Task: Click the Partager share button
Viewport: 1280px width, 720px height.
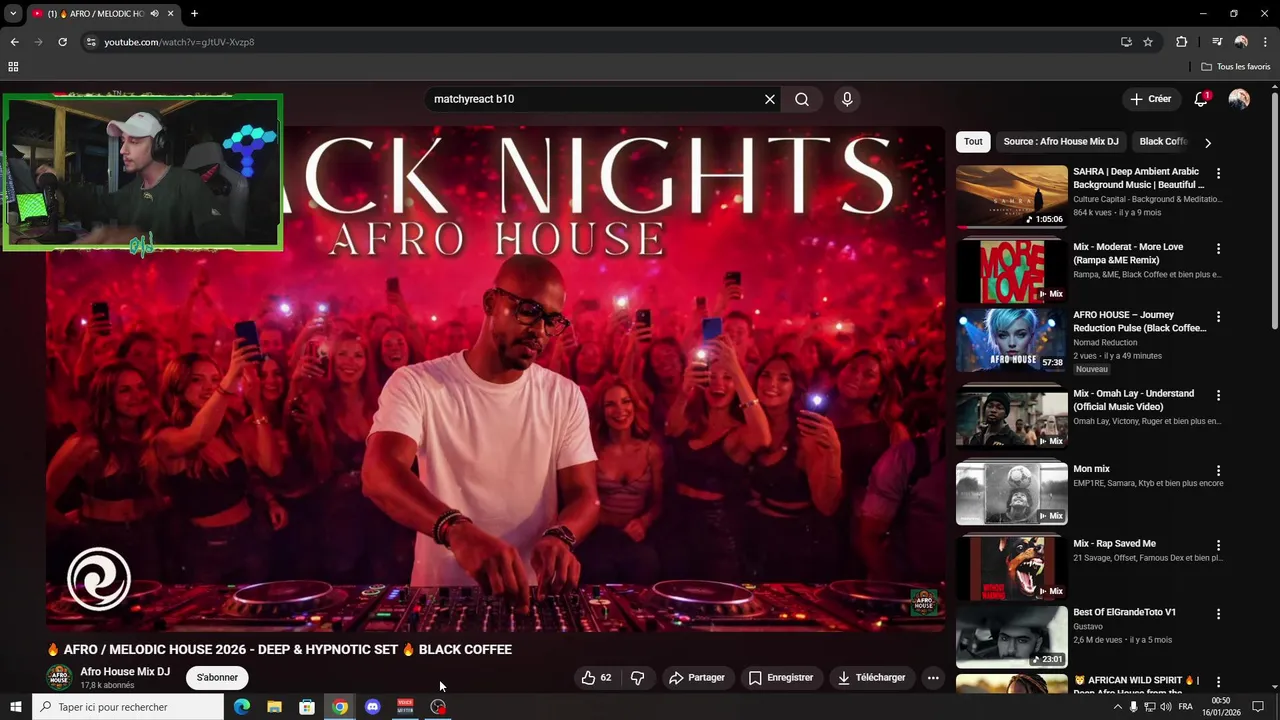Action: 697,678
